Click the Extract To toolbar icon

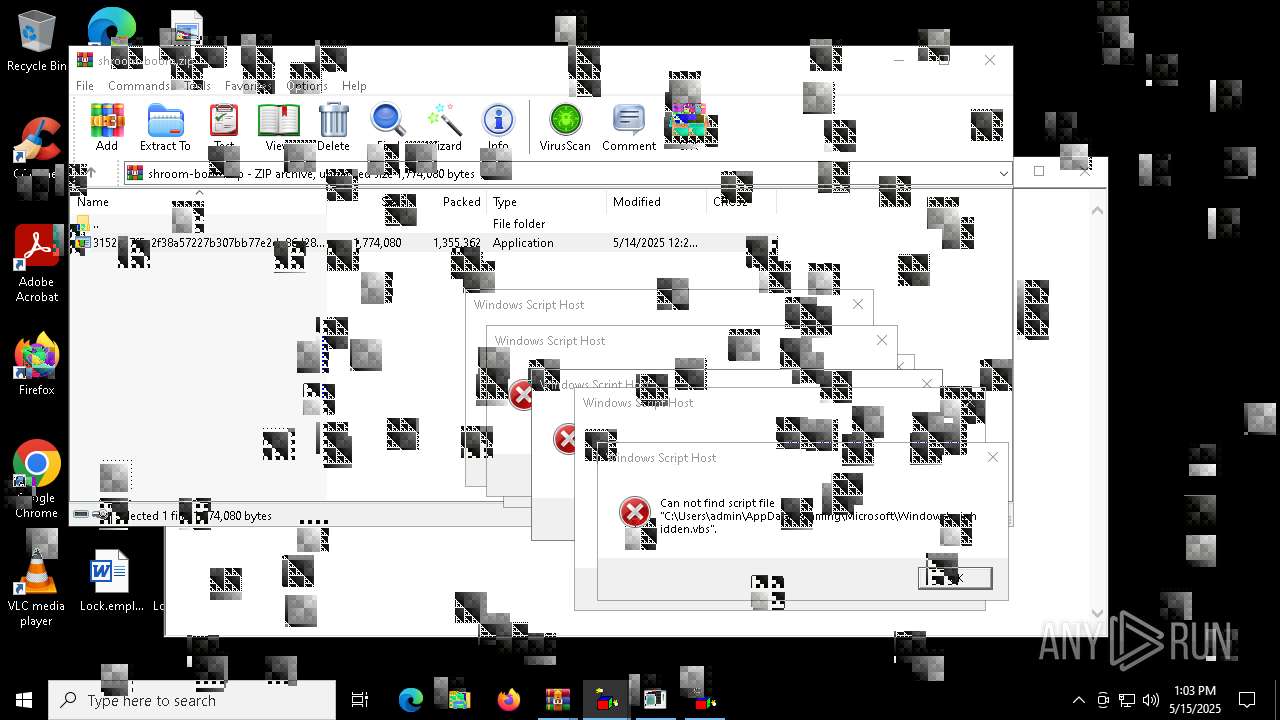[x=165, y=127]
